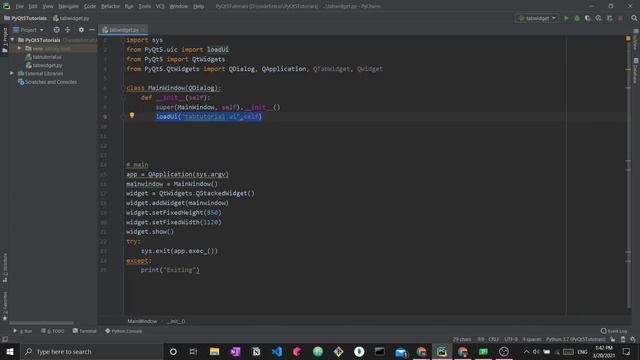The width and height of the screenshot is (640, 360).
Task: Collapse the PyQt5Tutorials root folder
Action: (13, 40)
